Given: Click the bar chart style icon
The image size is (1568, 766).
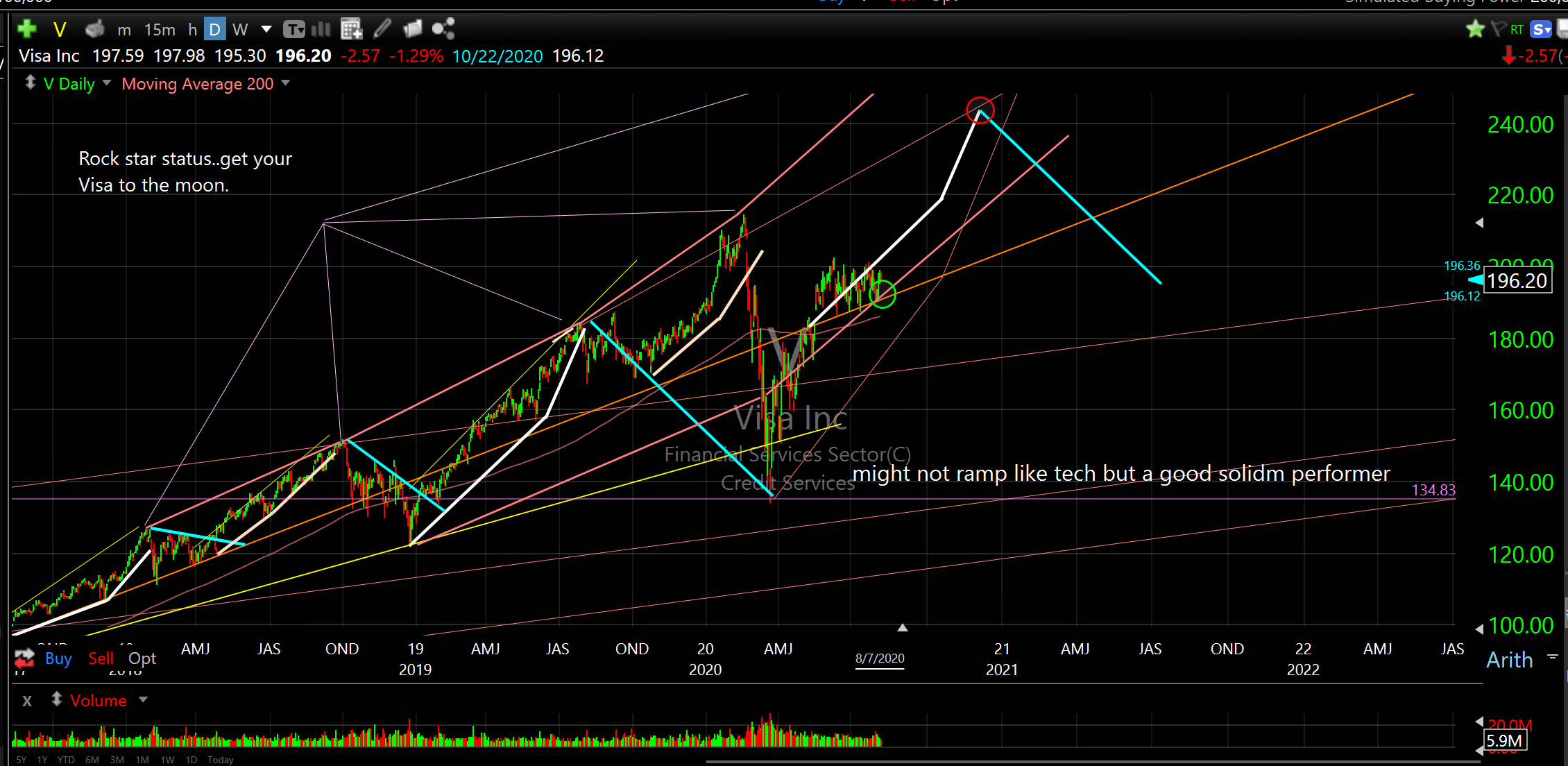Looking at the screenshot, I should (321, 29).
